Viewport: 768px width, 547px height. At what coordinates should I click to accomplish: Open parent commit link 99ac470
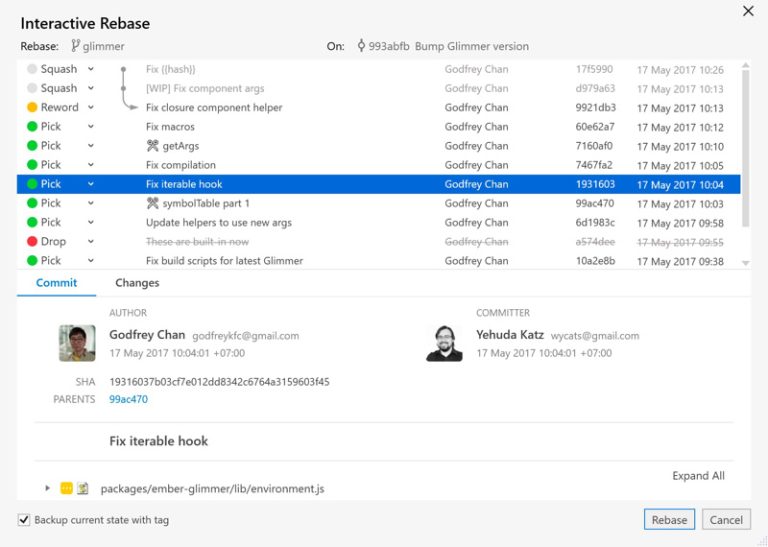click(128, 399)
